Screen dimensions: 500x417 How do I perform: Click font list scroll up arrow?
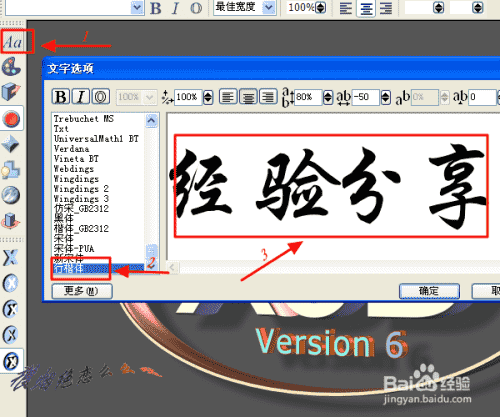tap(152, 120)
